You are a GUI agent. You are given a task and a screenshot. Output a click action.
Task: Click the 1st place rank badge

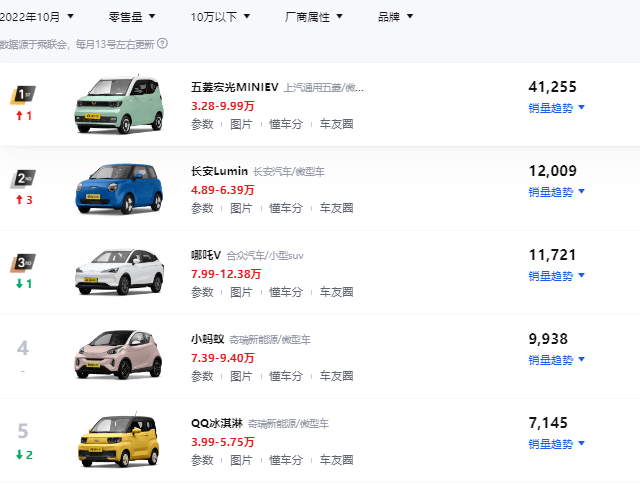[x=23, y=95]
